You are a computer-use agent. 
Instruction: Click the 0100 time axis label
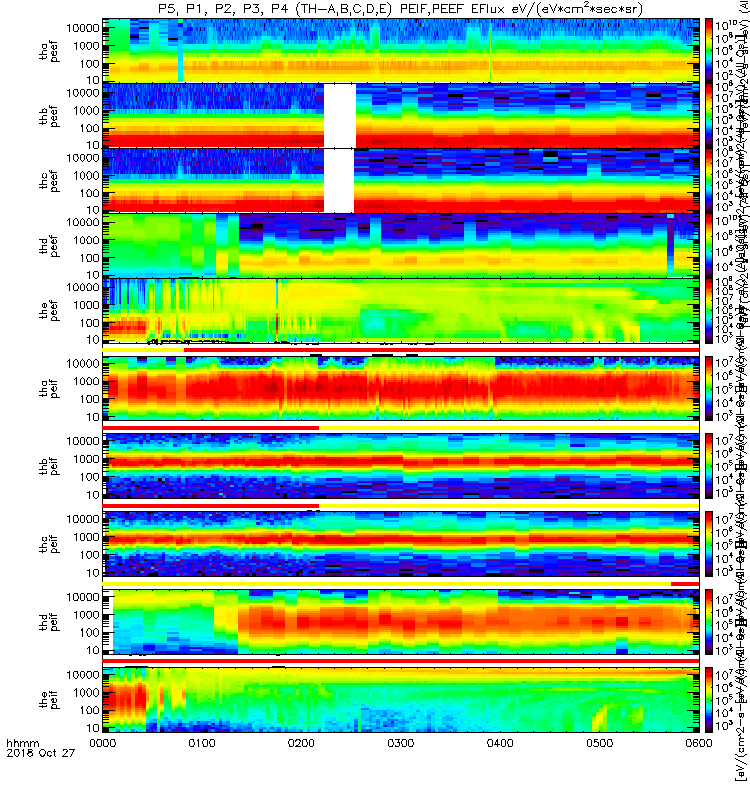coord(202,743)
